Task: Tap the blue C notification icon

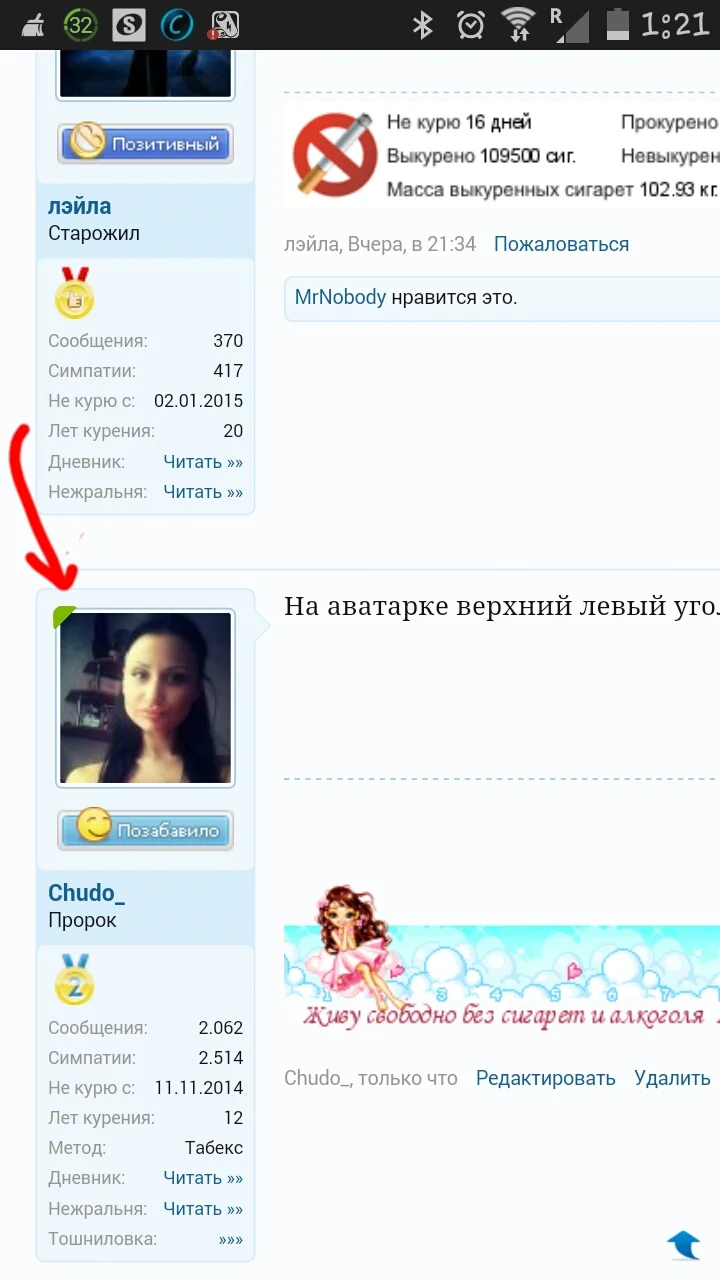Action: tap(177, 25)
